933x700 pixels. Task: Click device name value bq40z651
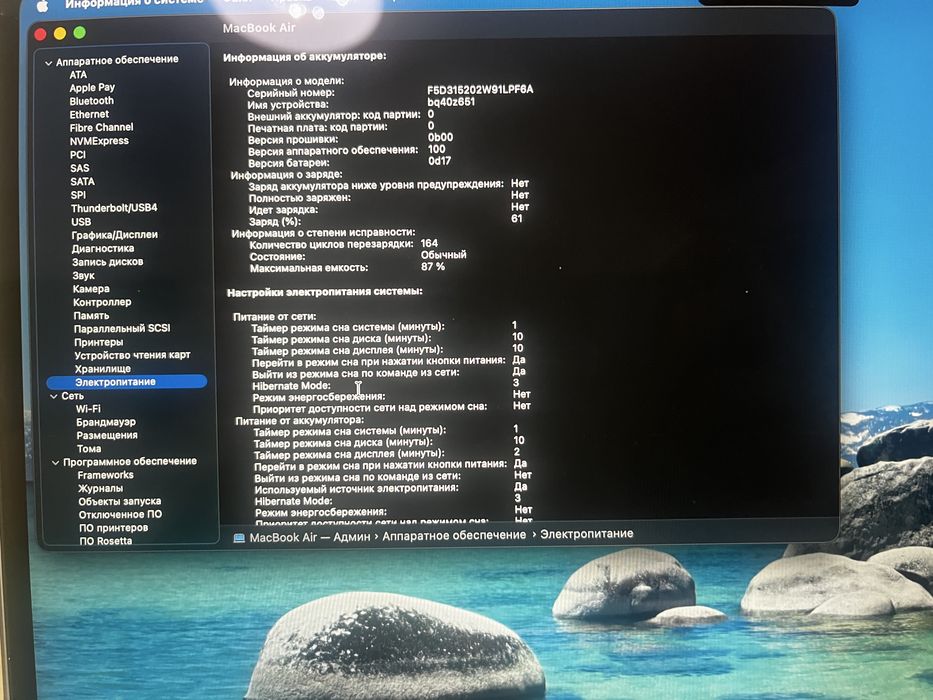point(451,102)
